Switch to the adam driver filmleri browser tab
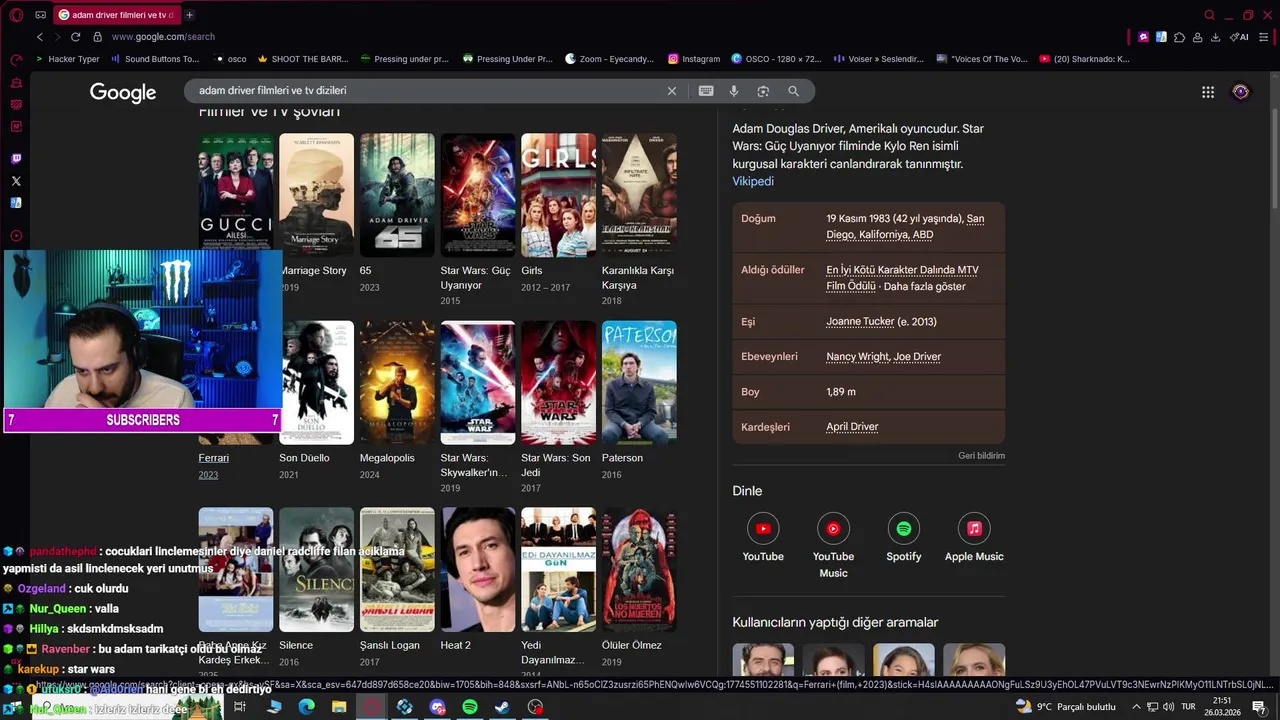The height and width of the screenshot is (720, 1280). [x=115, y=15]
